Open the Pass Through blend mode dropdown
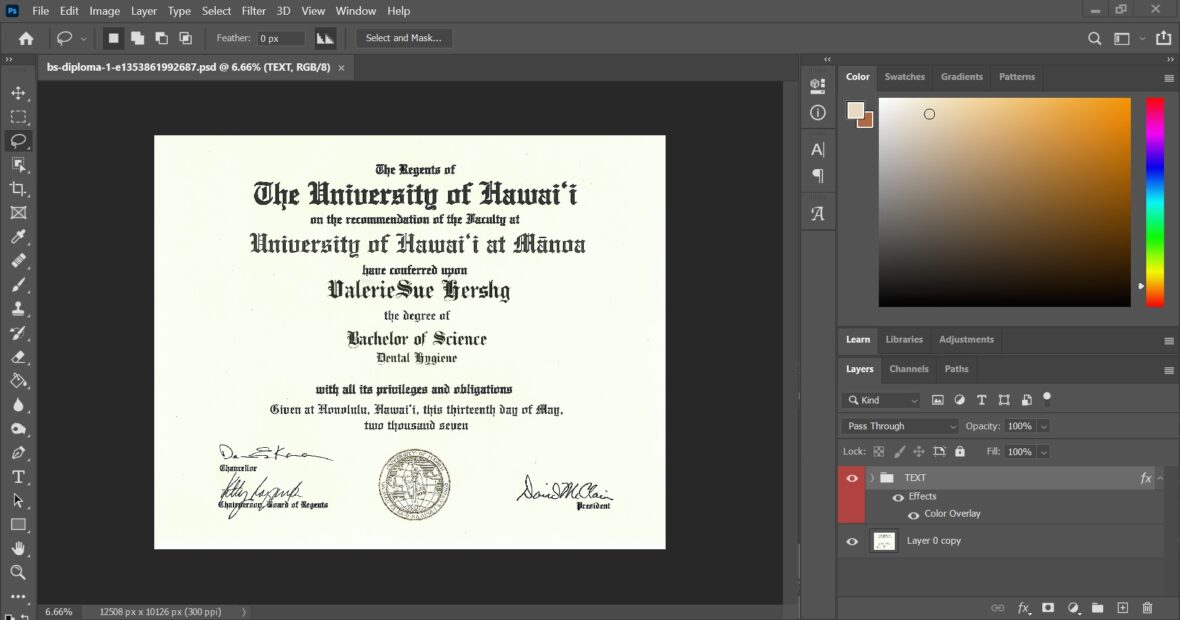 tap(900, 426)
